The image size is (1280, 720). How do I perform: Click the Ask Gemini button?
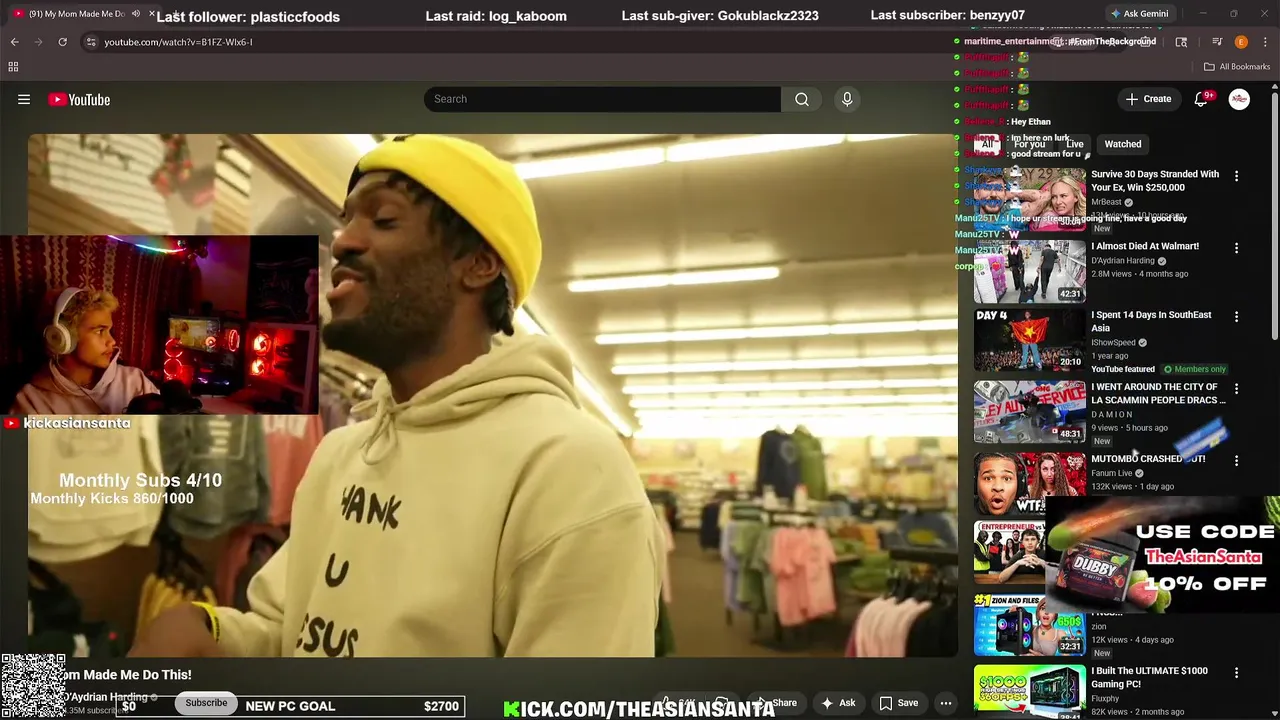coord(1138,14)
